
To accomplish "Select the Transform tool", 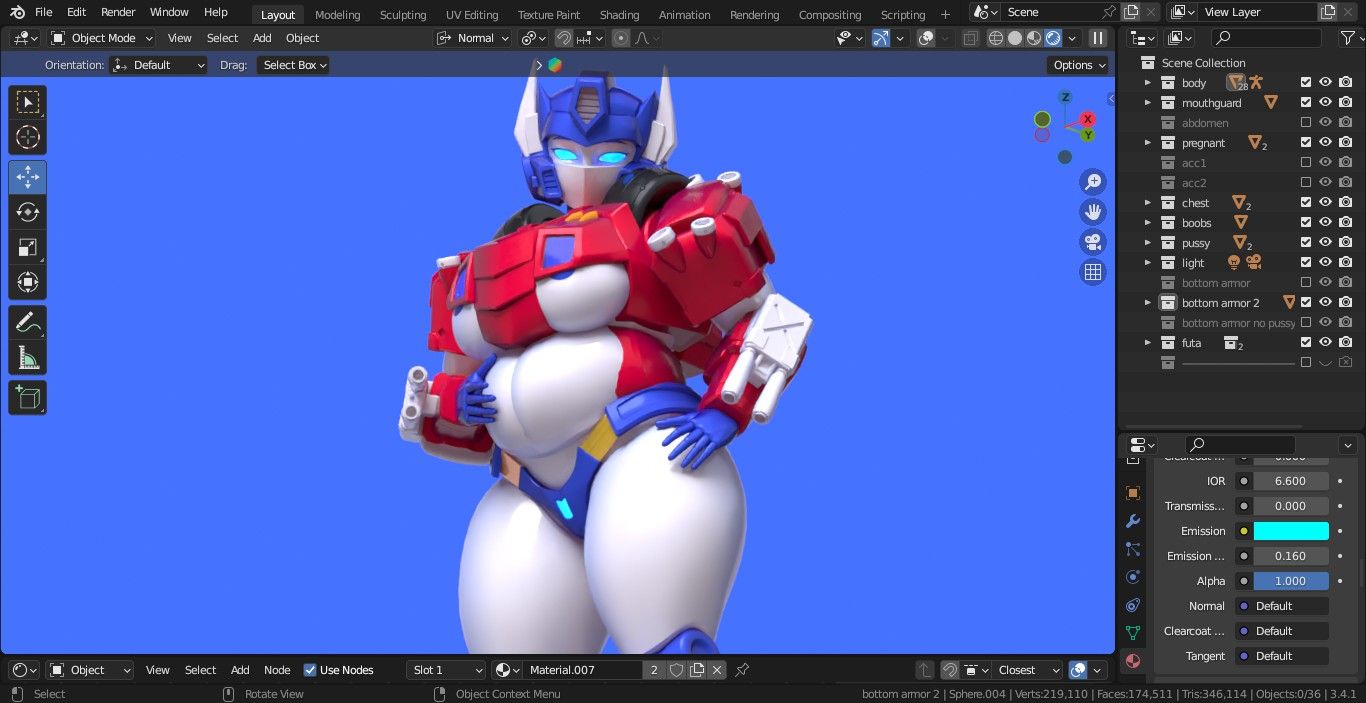I will click(x=28, y=282).
